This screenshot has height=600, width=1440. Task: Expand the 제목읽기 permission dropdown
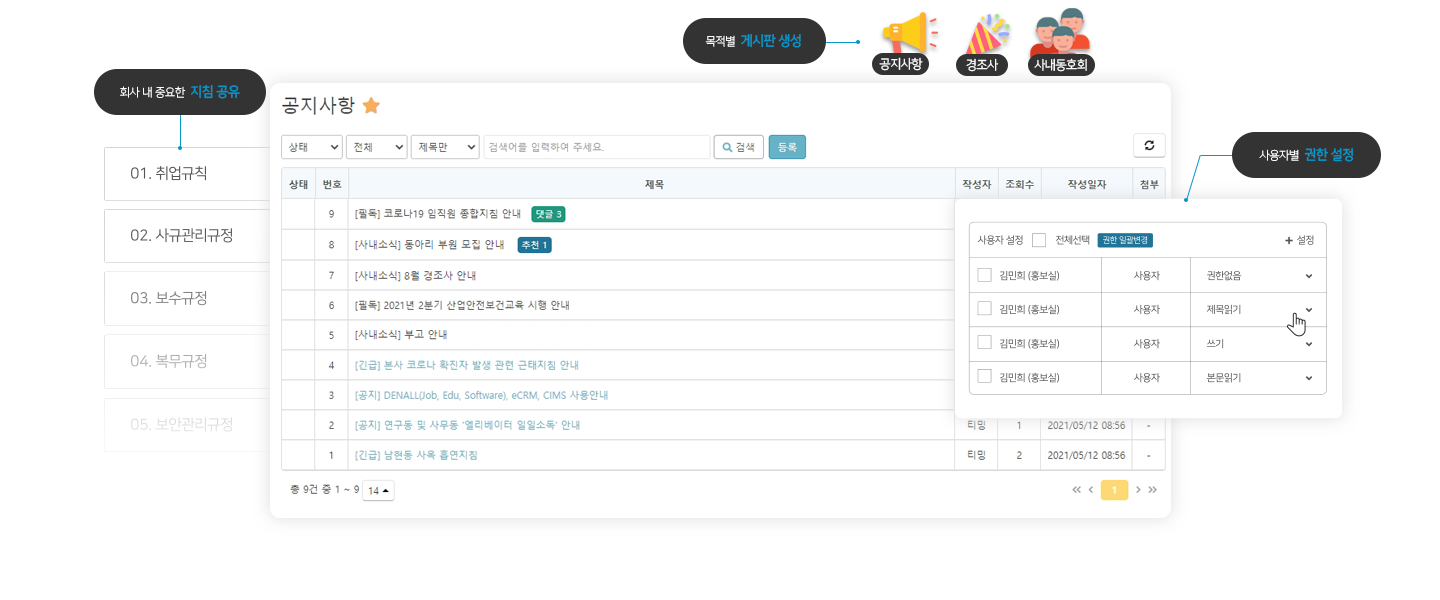pos(1308,309)
